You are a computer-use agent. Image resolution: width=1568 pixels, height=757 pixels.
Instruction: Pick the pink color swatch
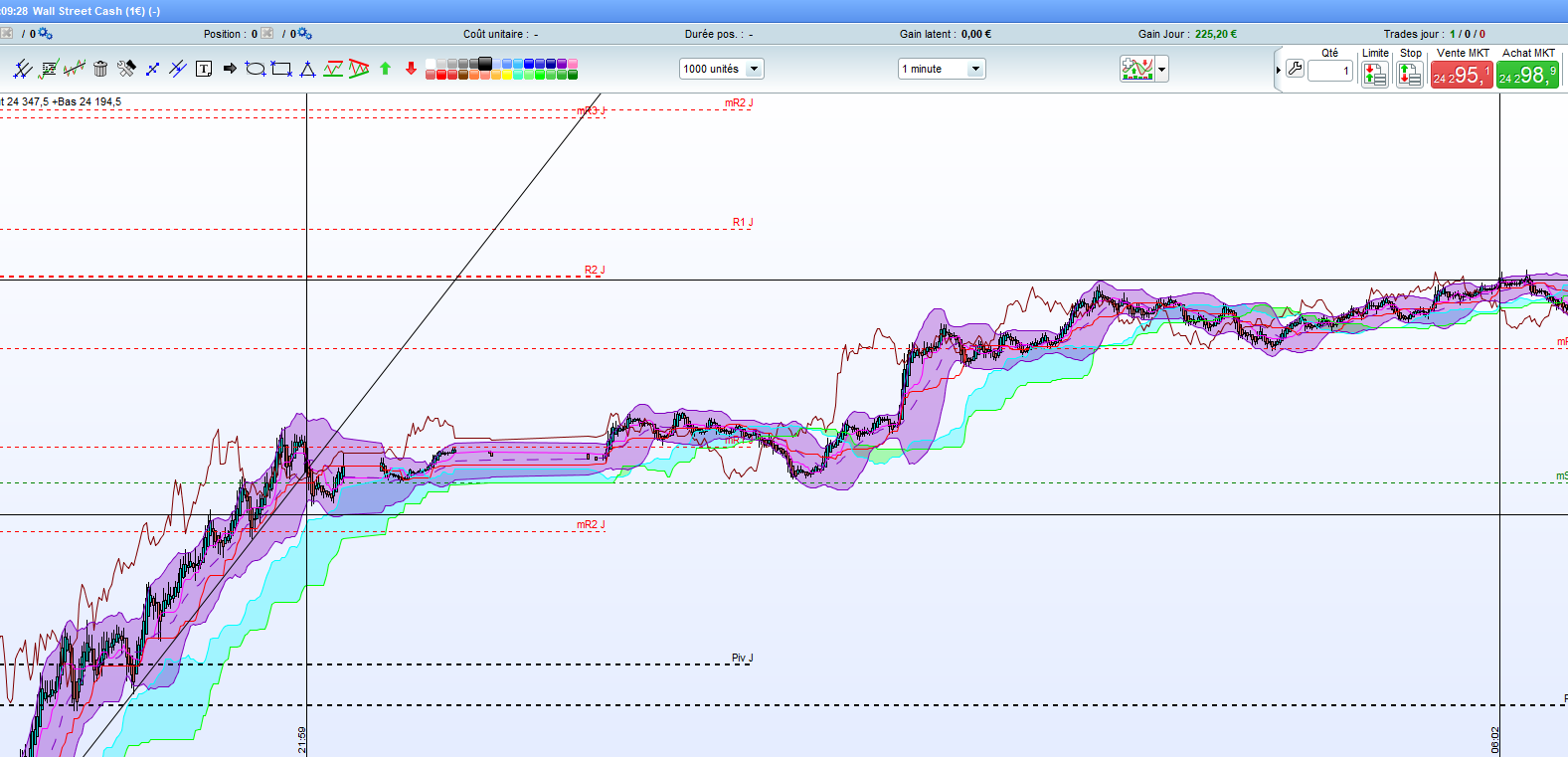pos(573,64)
